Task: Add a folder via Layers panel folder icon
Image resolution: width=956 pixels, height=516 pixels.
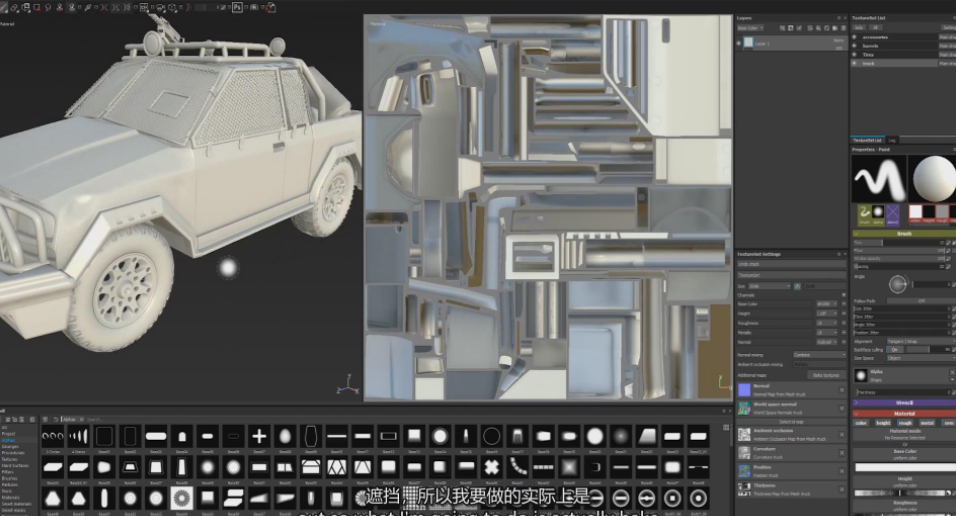Action: 835,28
